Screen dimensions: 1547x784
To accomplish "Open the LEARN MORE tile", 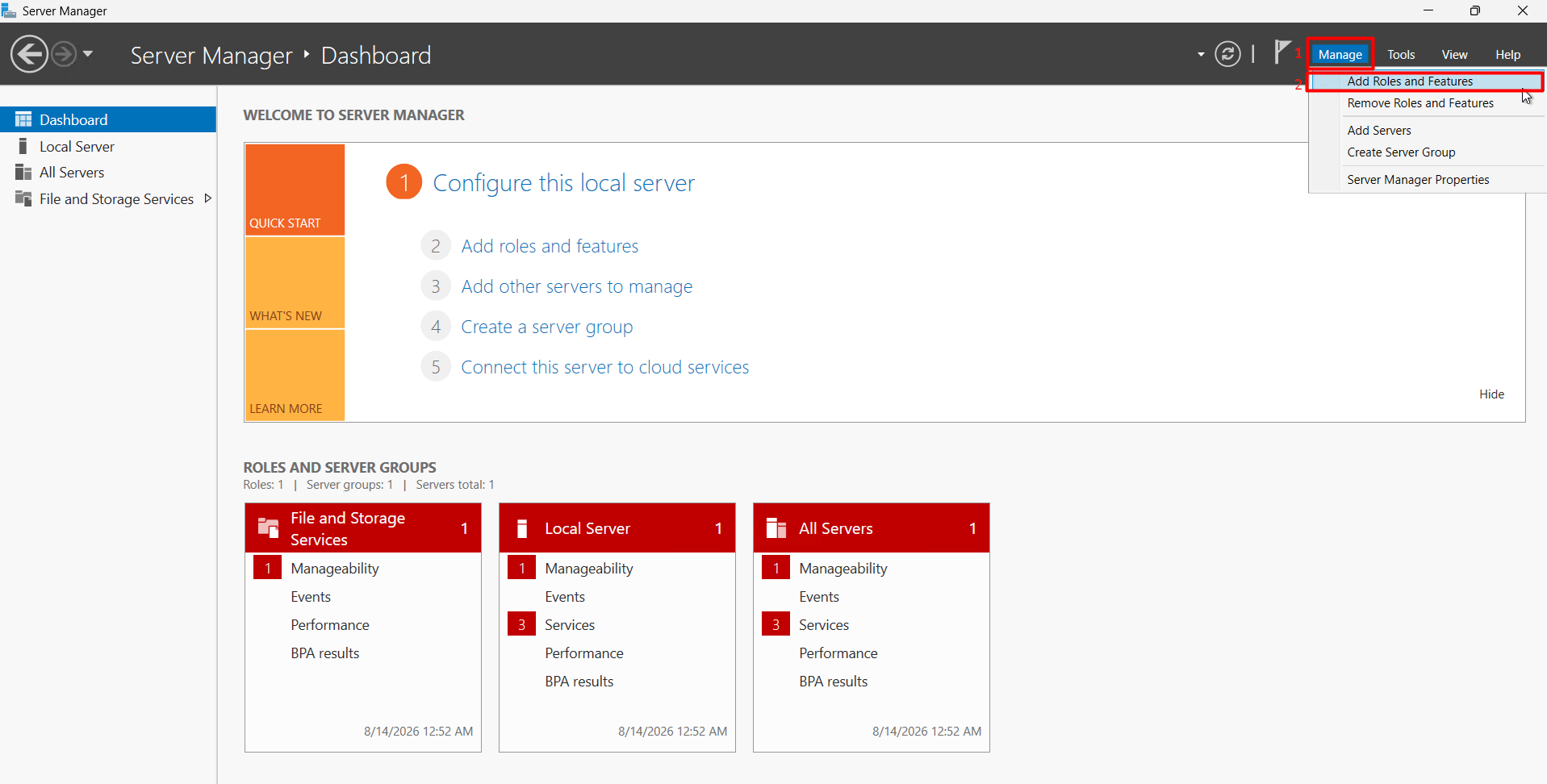I will pyautogui.click(x=295, y=375).
